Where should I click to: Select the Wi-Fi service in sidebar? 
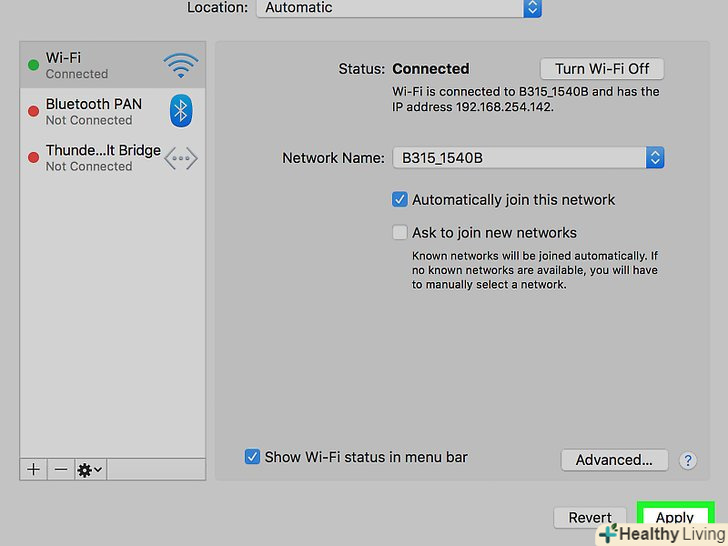pos(112,65)
